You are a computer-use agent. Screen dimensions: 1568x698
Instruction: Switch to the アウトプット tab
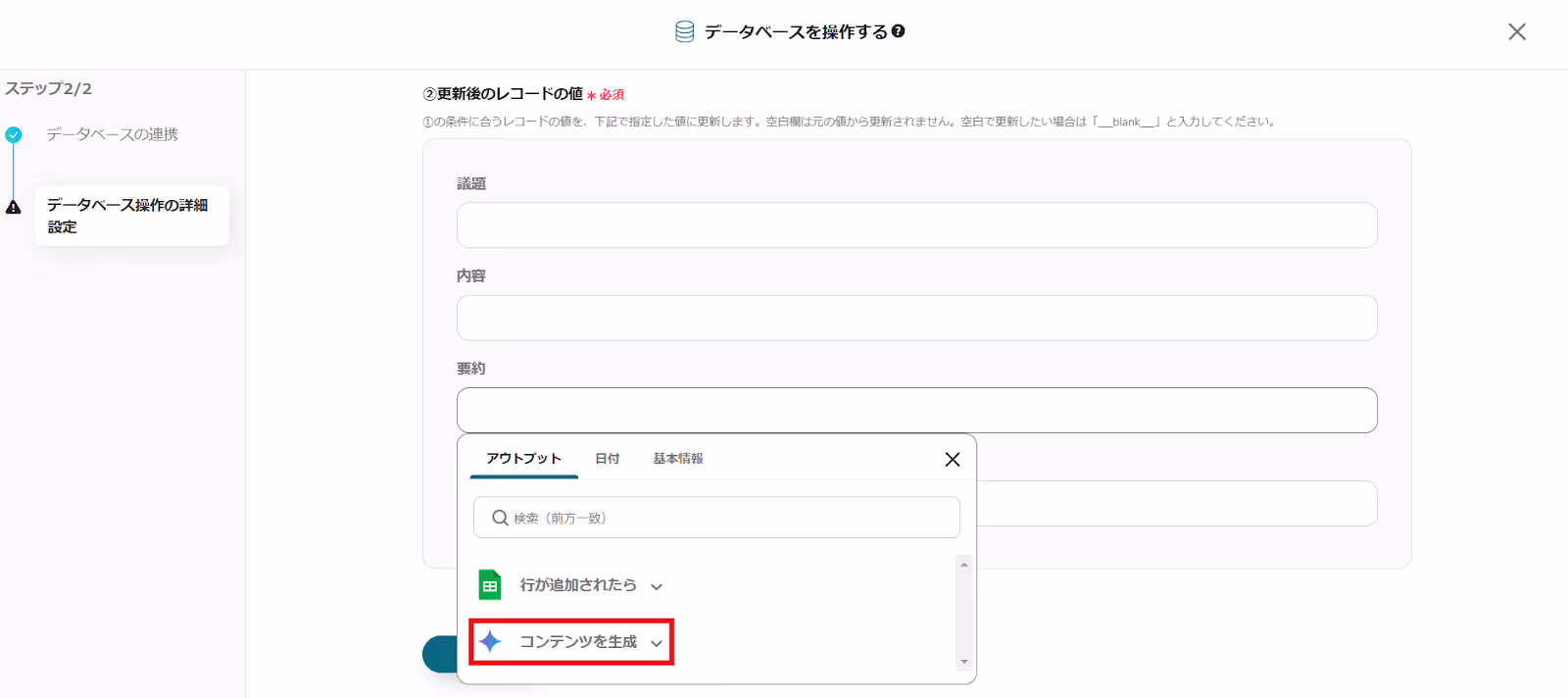pos(523,458)
